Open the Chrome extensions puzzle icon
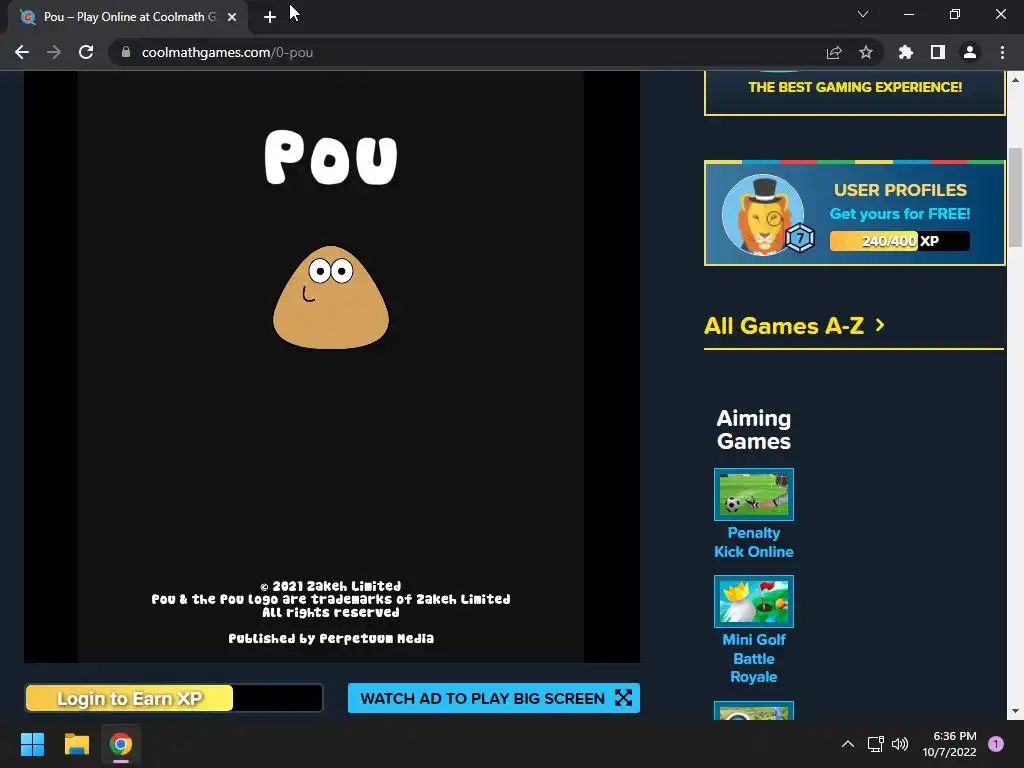 (906, 52)
